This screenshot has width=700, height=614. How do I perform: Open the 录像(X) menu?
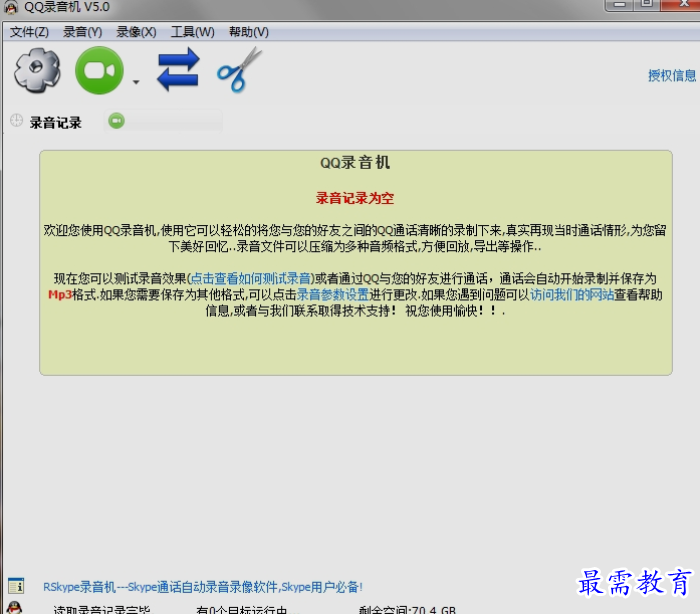[x=136, y=32]
